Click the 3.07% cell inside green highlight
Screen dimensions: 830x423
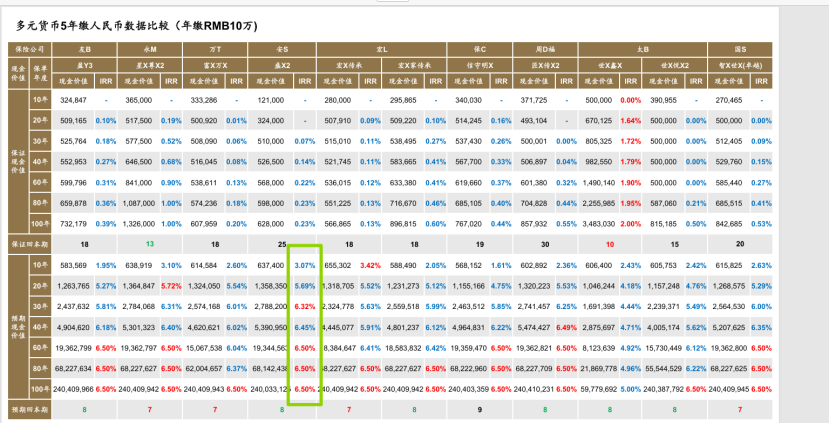(305, 265)
